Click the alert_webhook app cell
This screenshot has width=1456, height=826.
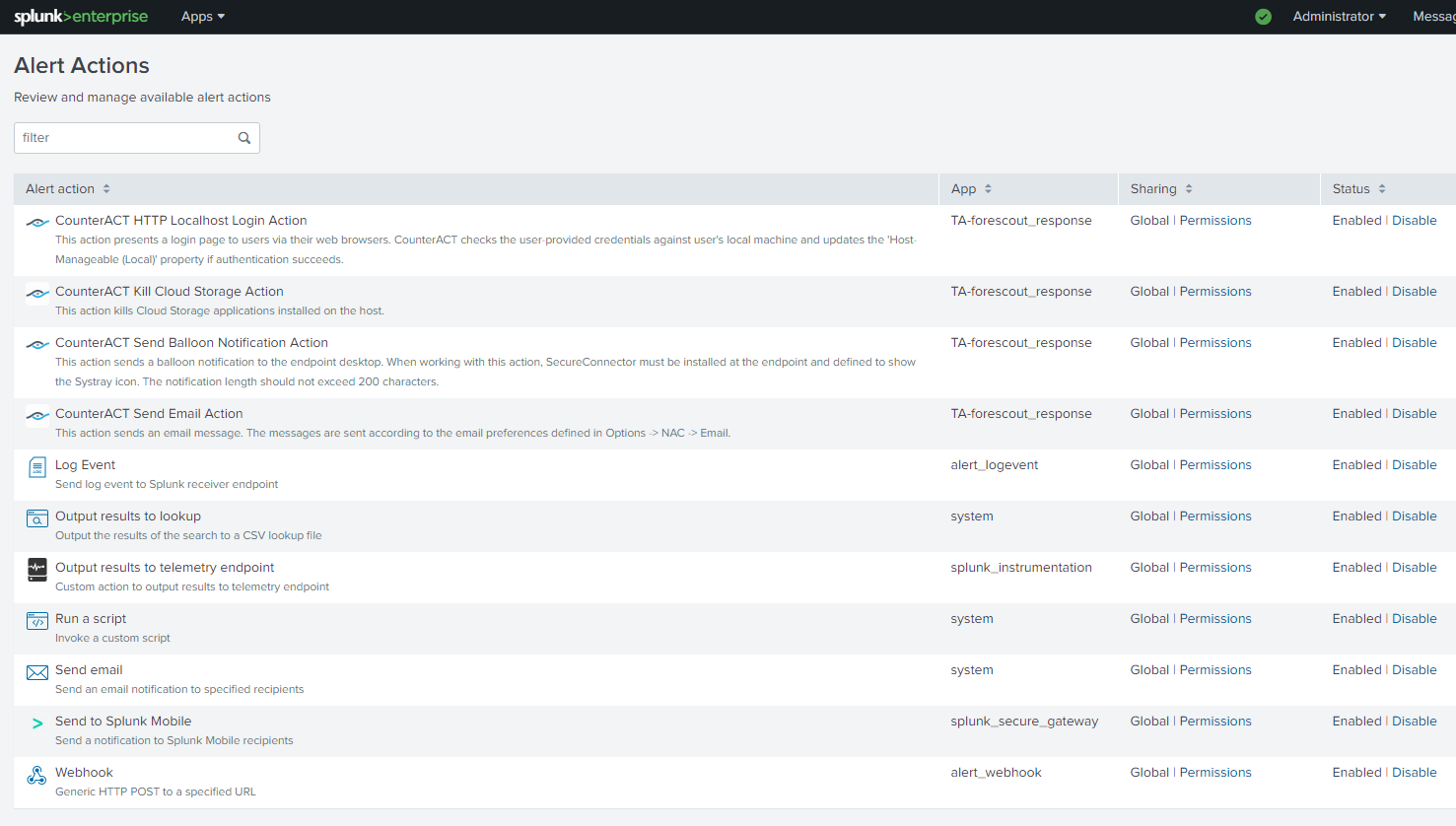click(997, 773)
